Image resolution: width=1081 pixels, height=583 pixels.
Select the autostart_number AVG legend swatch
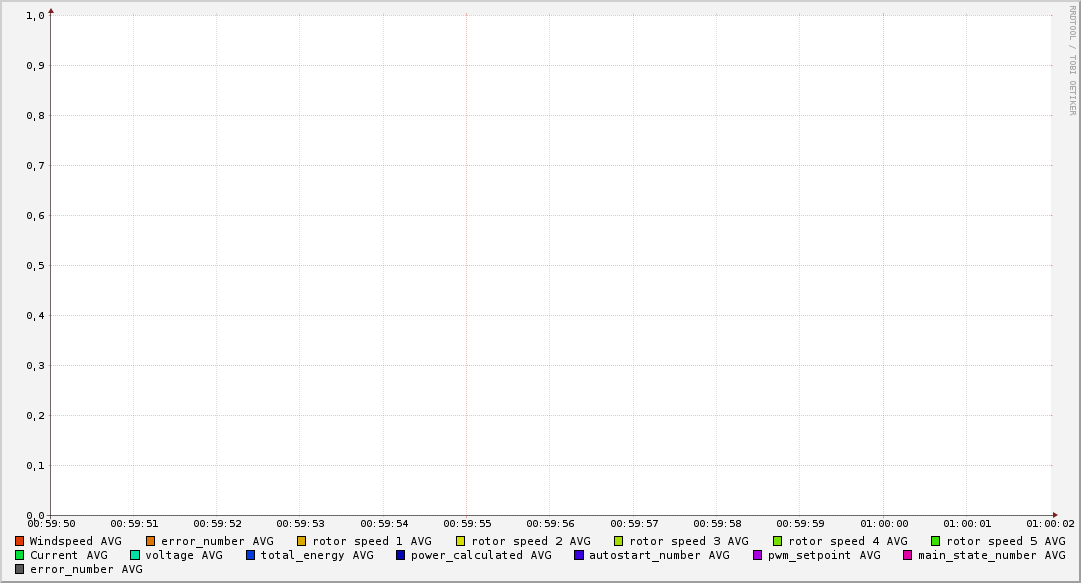(x=579, y=555)
